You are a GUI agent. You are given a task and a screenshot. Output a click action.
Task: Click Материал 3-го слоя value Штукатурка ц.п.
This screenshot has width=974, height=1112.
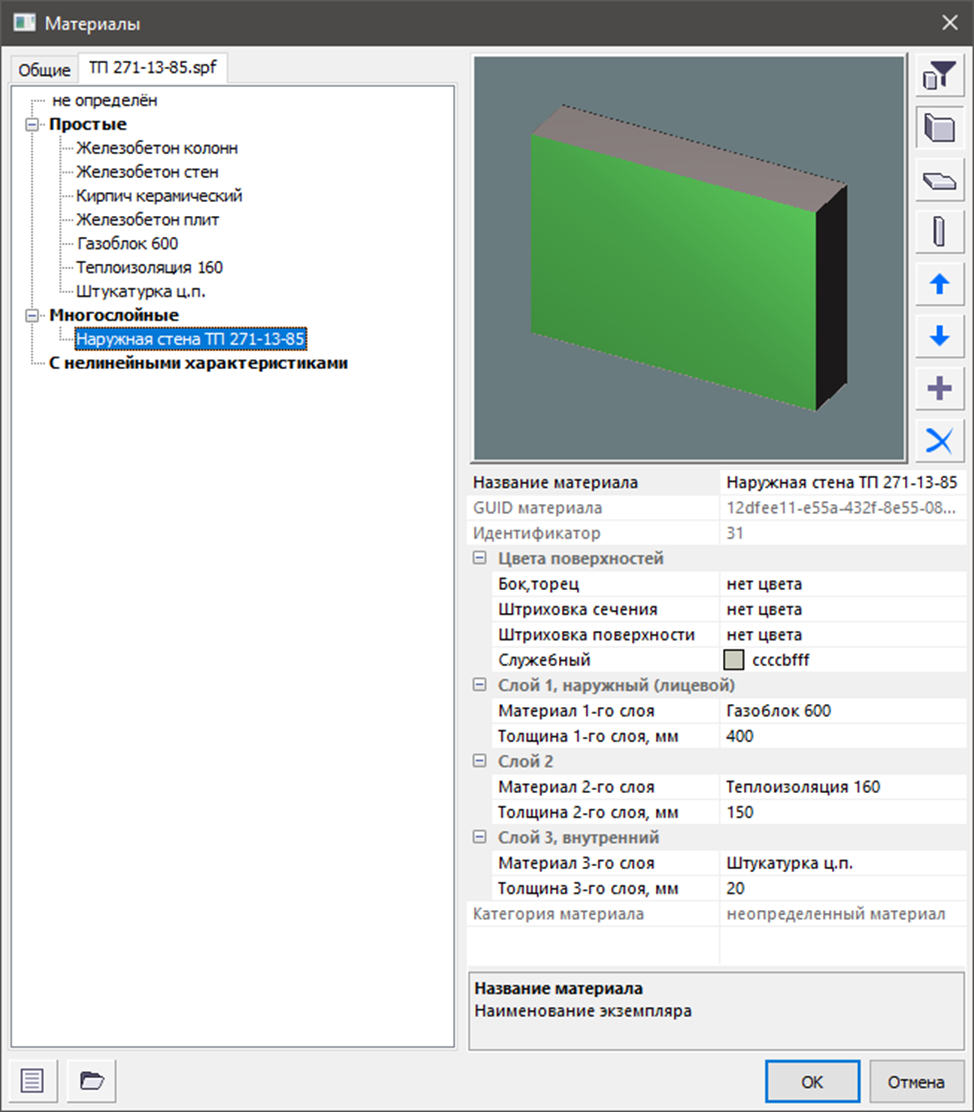(842, 863)
